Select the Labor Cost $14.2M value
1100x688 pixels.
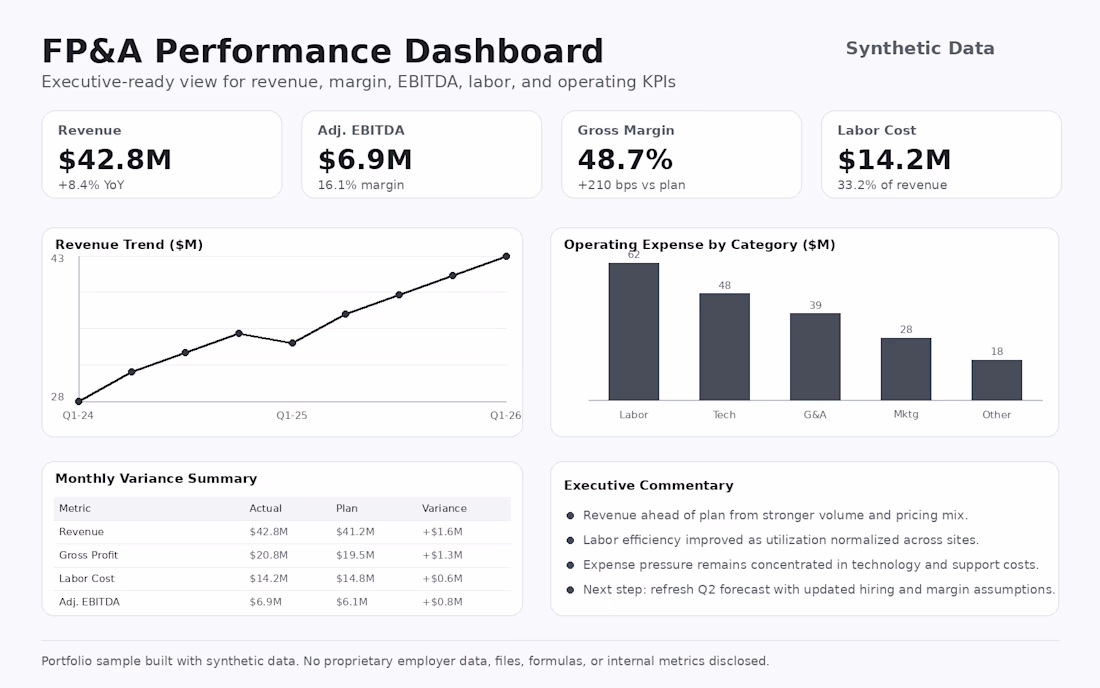[894, 160]
